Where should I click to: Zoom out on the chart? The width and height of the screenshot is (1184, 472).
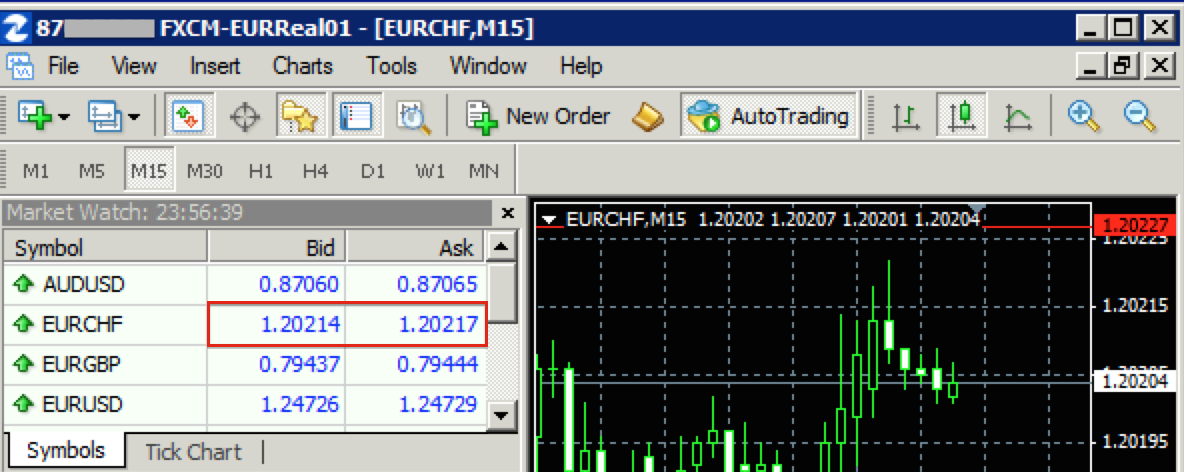click(1139, 116)
